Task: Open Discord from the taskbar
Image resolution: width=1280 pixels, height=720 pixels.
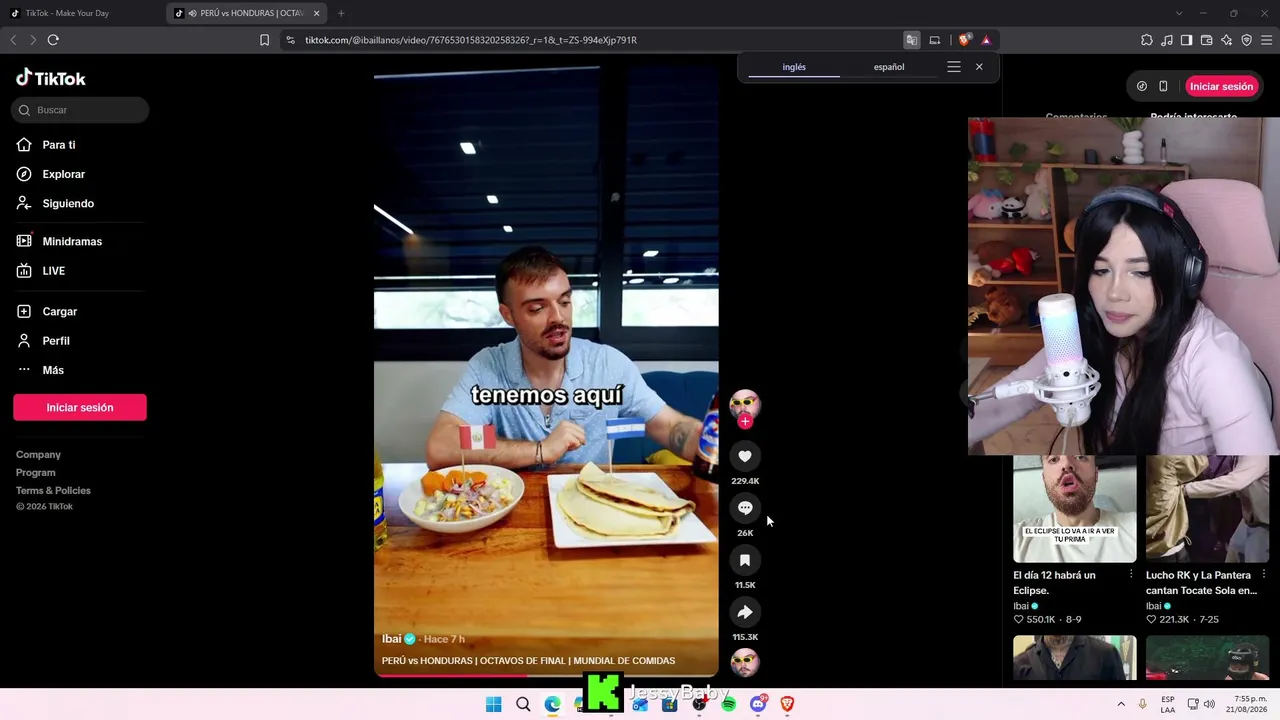Action: tap(758, 704)
